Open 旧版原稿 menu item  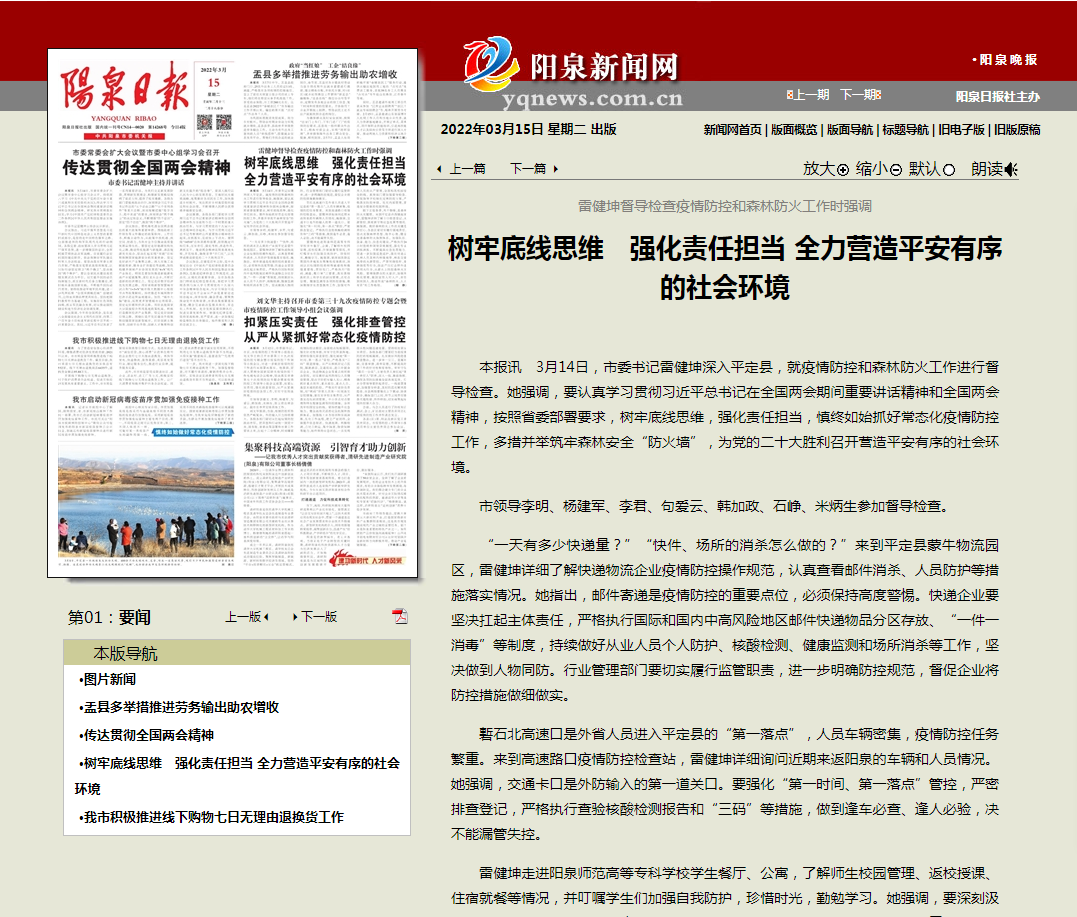(1017, 130)
